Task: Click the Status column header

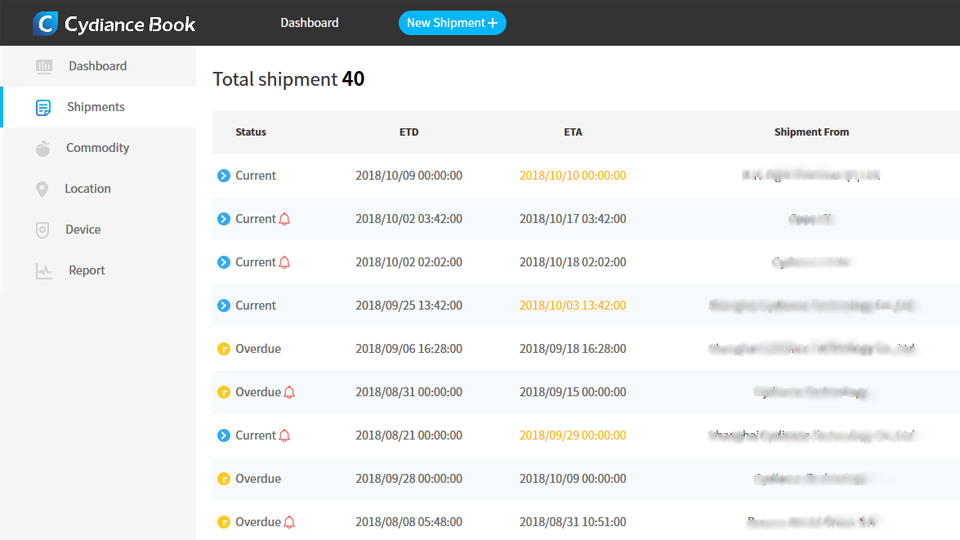Action: coord(250,132)
